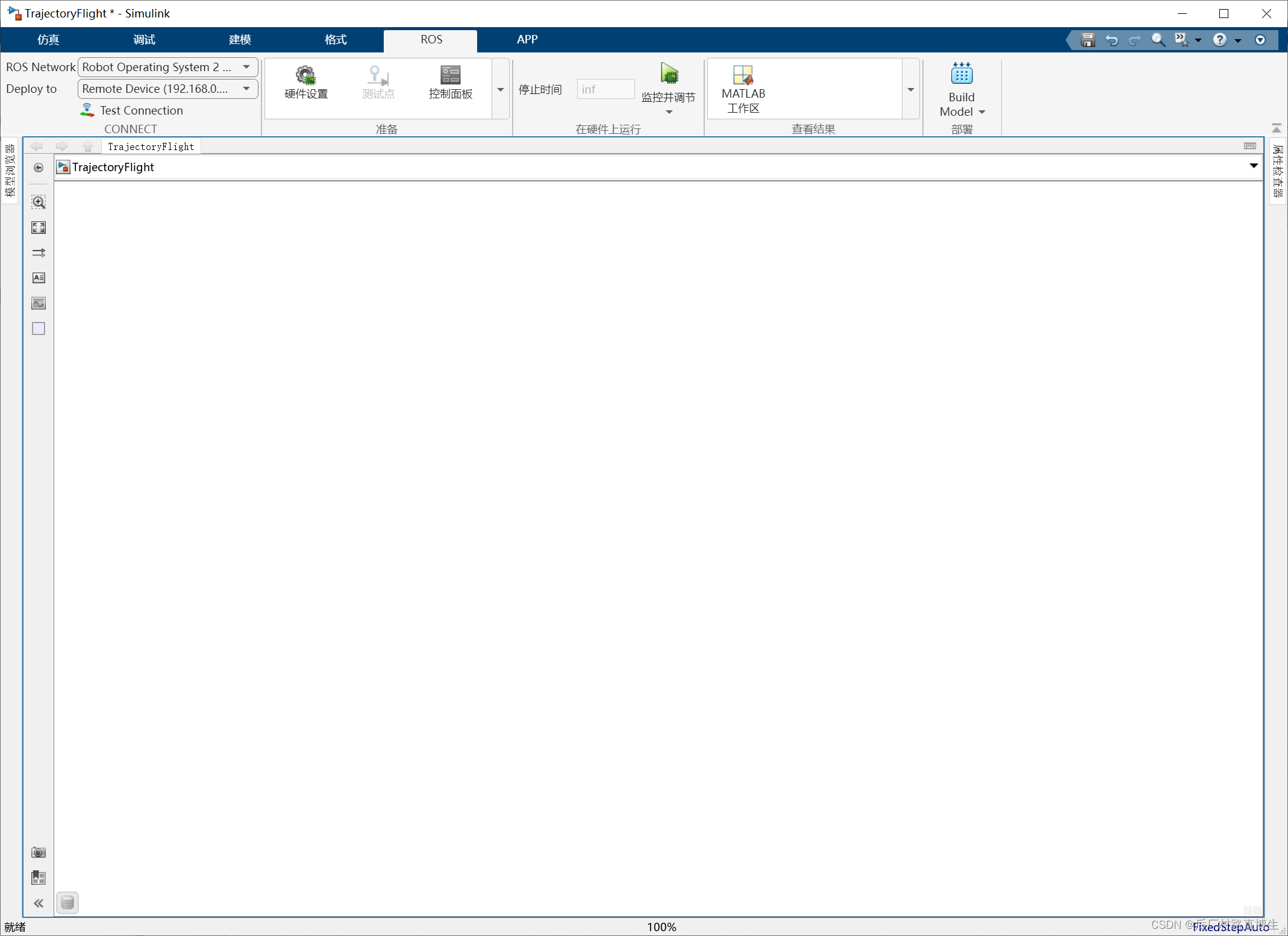Go up to parent with the up arrow
This screenshot has height=936, width=1288.
tap(88, 146)
